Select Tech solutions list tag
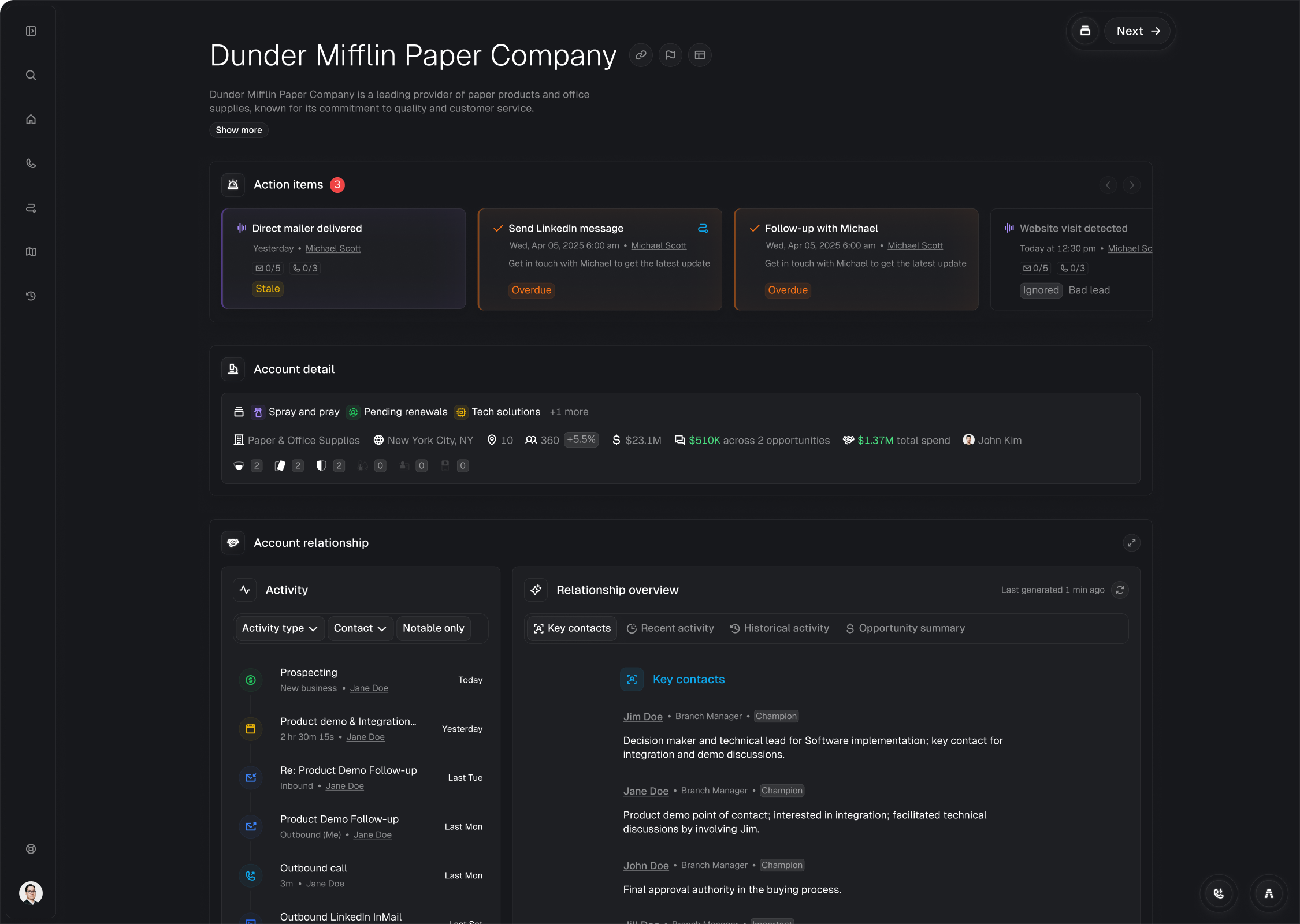This screenshot has width=1300, height=924. pos(498,412)
